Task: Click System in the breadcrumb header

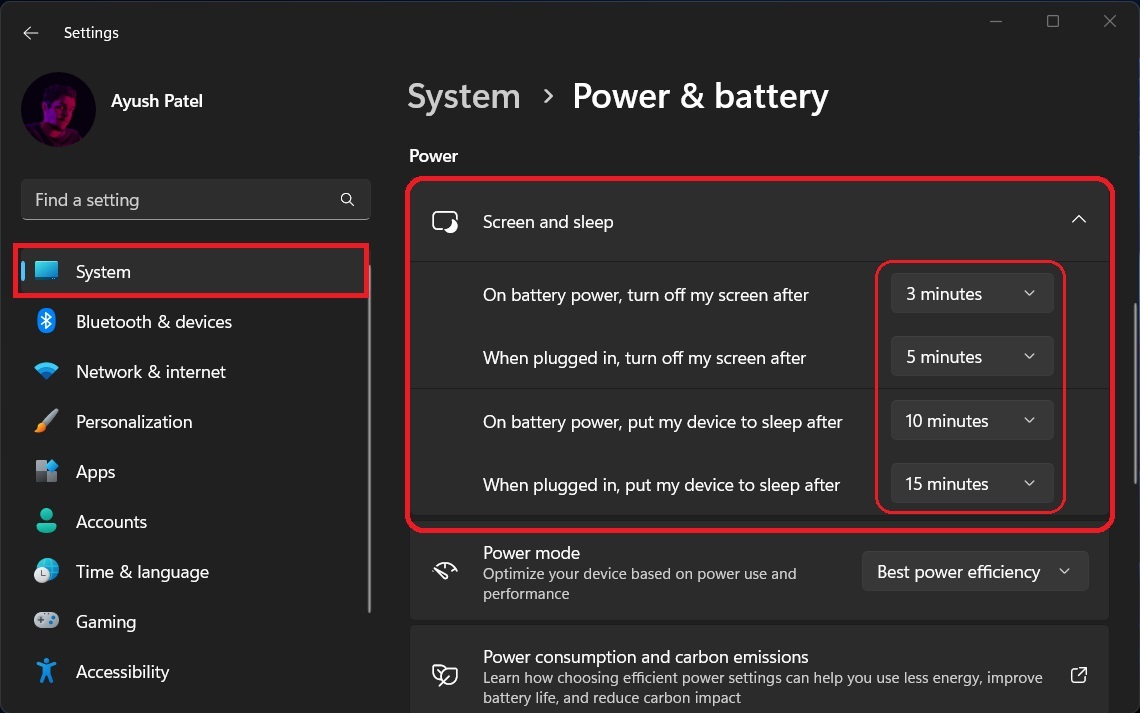Action: (464, 97)
